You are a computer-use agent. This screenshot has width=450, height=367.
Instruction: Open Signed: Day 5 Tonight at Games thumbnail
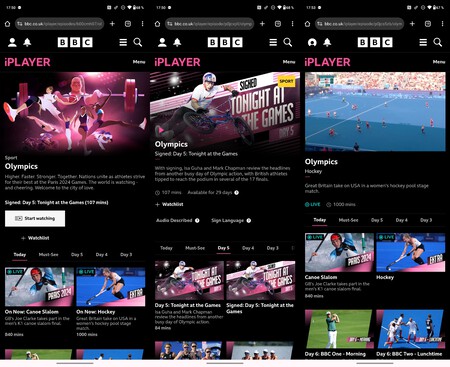(x=261, y=280)
